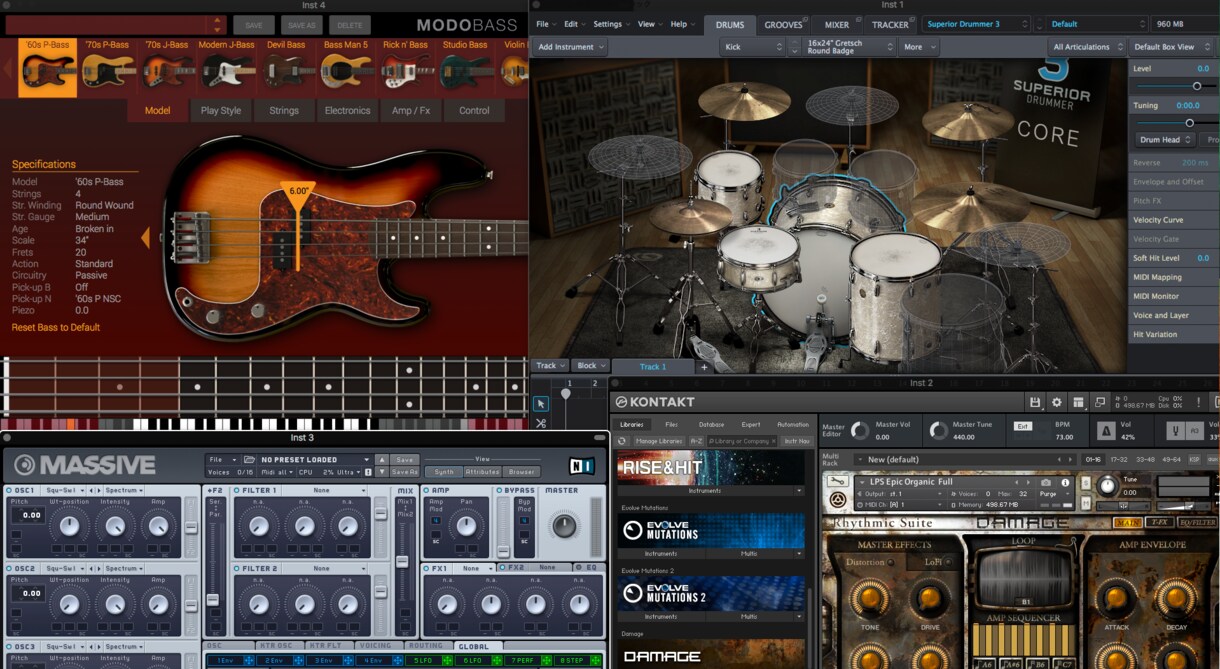The image size is (1220, 669).
Task: Click the DELETE button in MODO BASS
Action: click(349, 25)
